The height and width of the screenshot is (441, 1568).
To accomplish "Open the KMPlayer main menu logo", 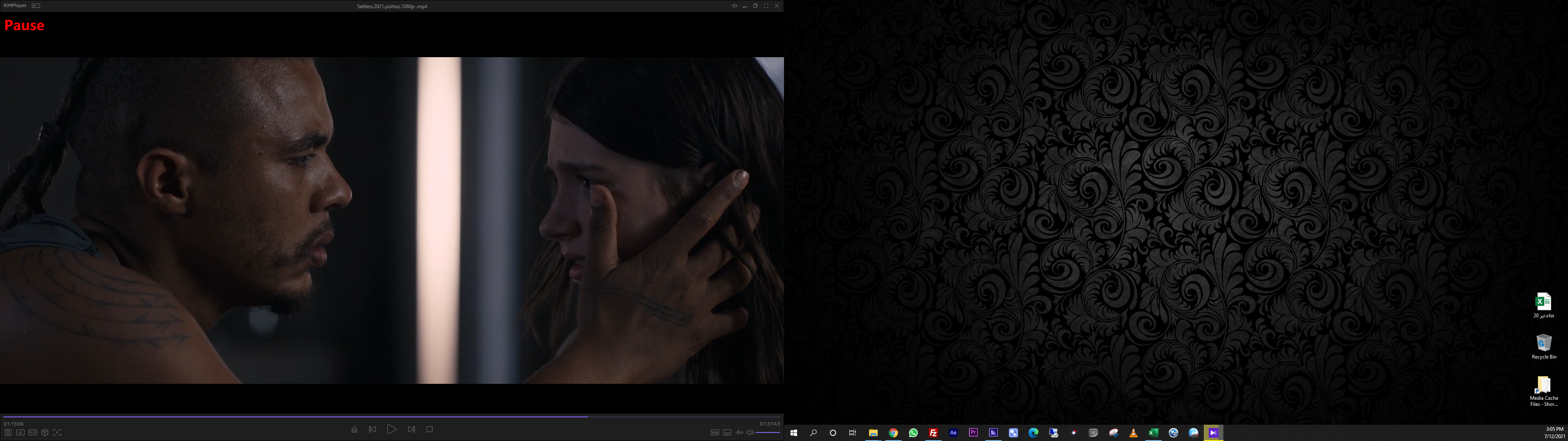I will (15, 5).
